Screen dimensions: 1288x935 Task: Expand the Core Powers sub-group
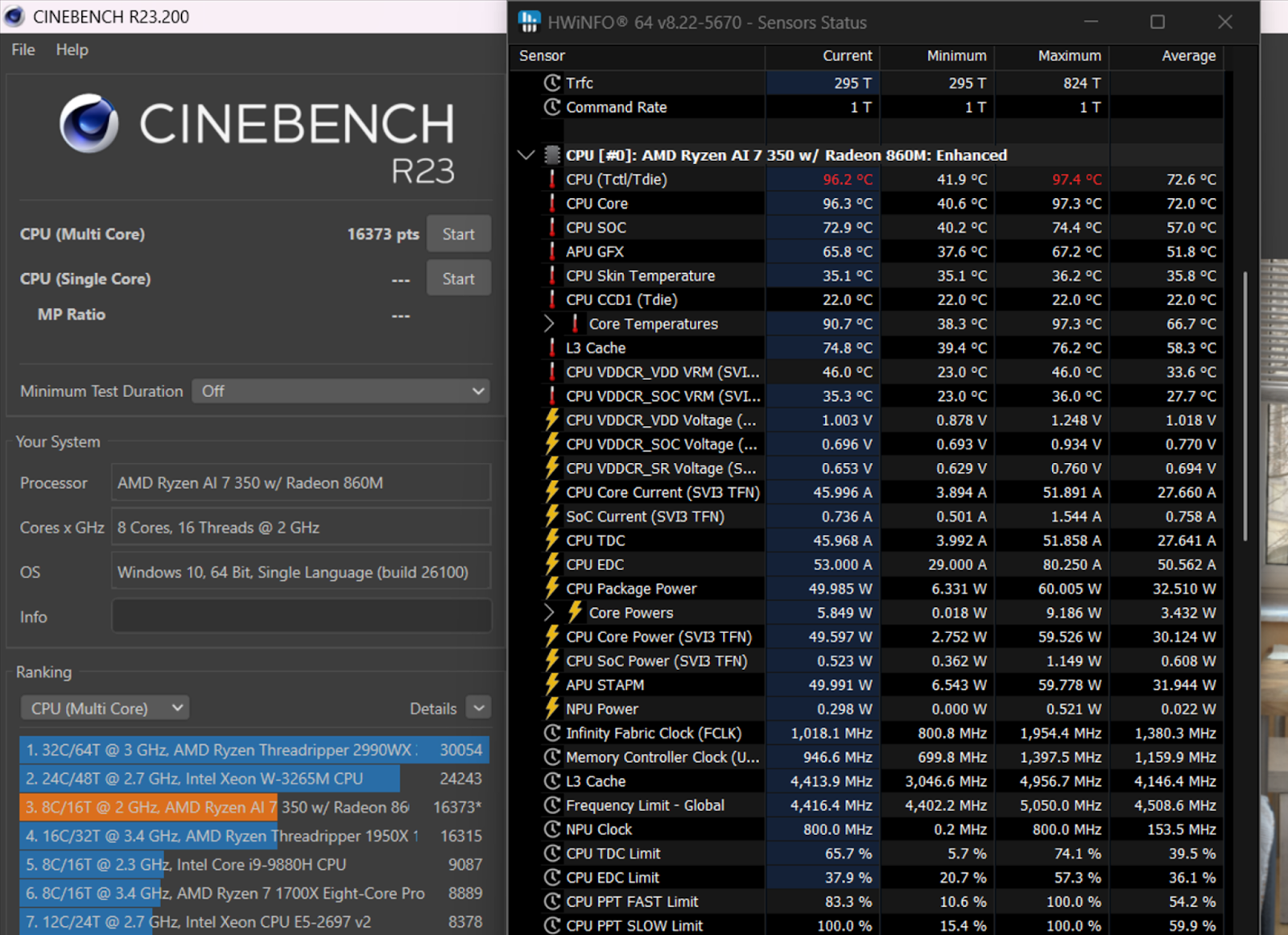click(x=549, y=613)
